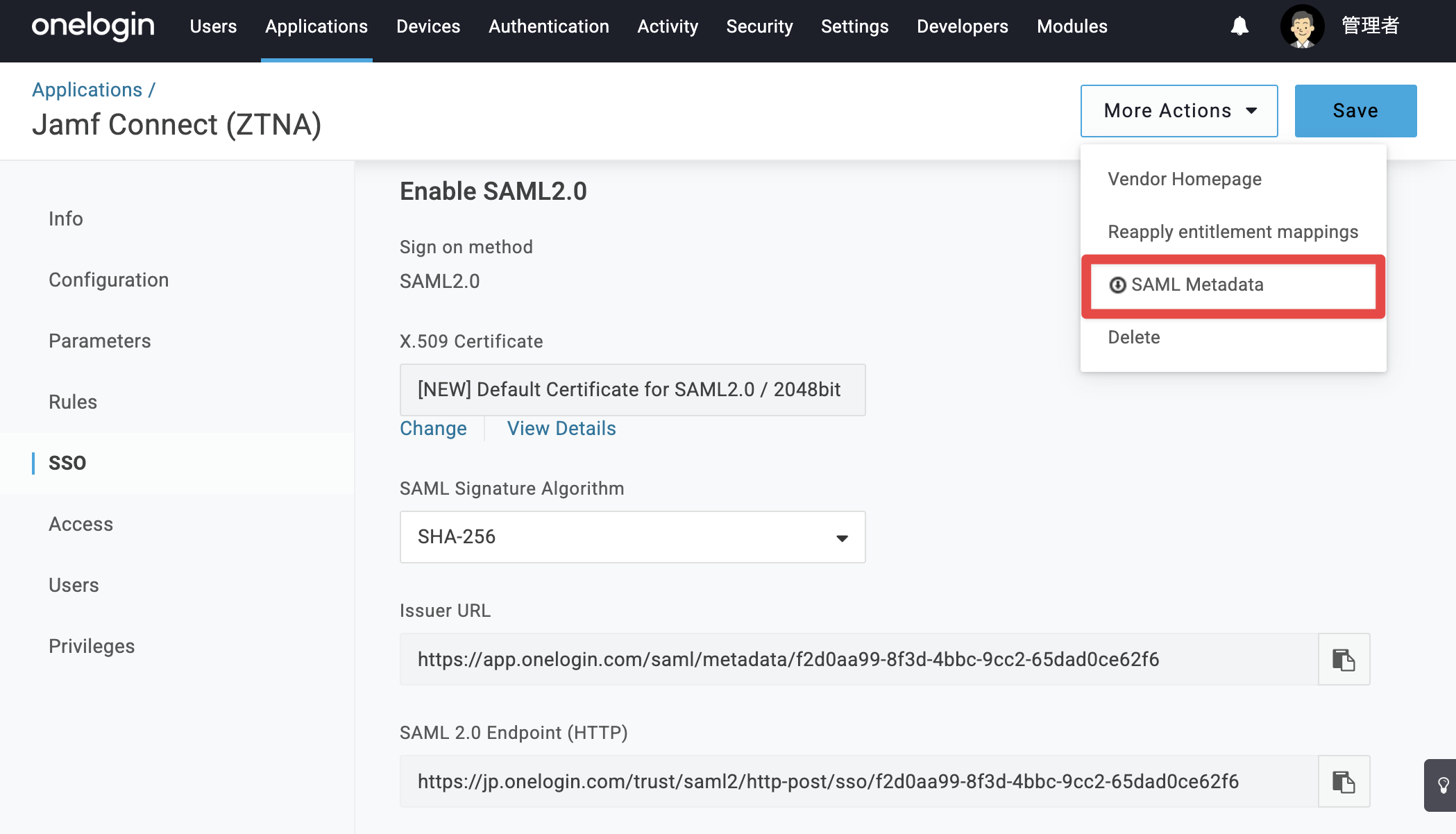The width and height of the screenshot is (1456, 834).
Task: Open the Users menu in top navigation
Action: (213, 26)
